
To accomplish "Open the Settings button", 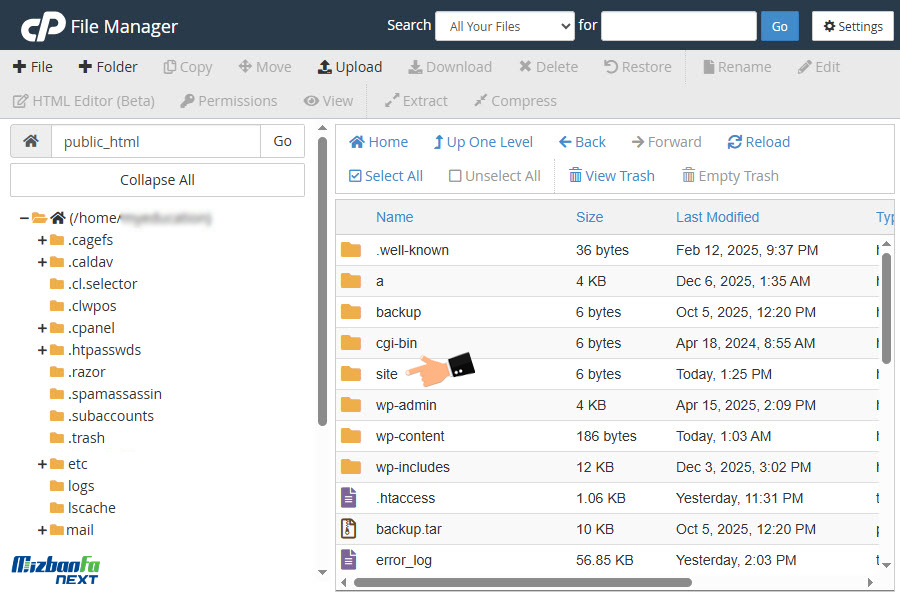I will click(852, 26).
